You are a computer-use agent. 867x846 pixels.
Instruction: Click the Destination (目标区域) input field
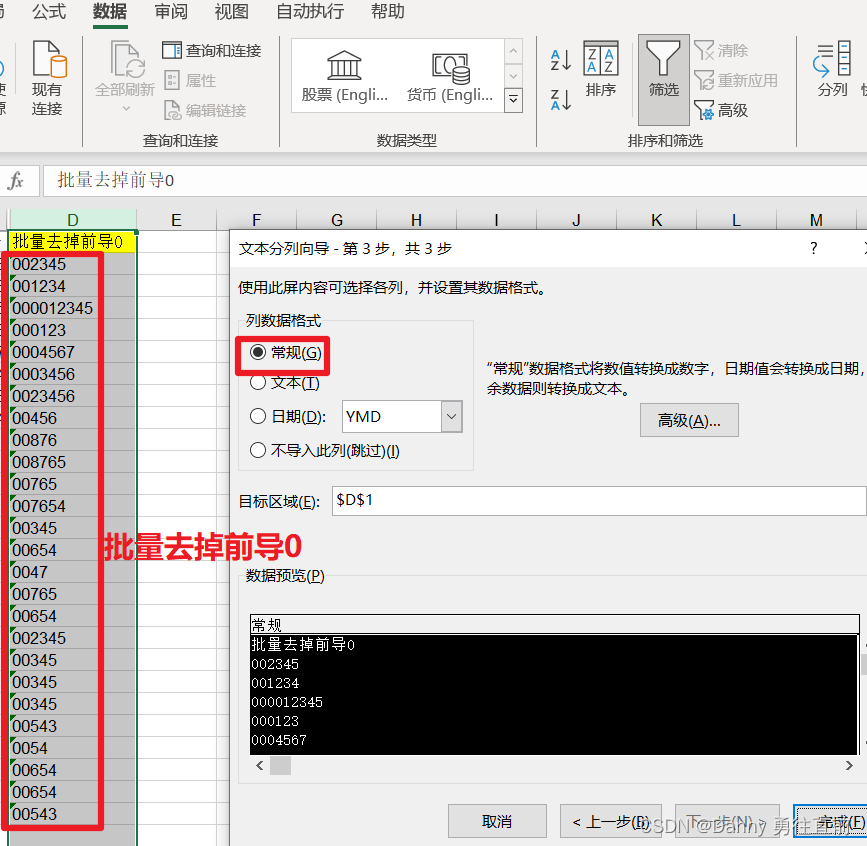point(599,501)
